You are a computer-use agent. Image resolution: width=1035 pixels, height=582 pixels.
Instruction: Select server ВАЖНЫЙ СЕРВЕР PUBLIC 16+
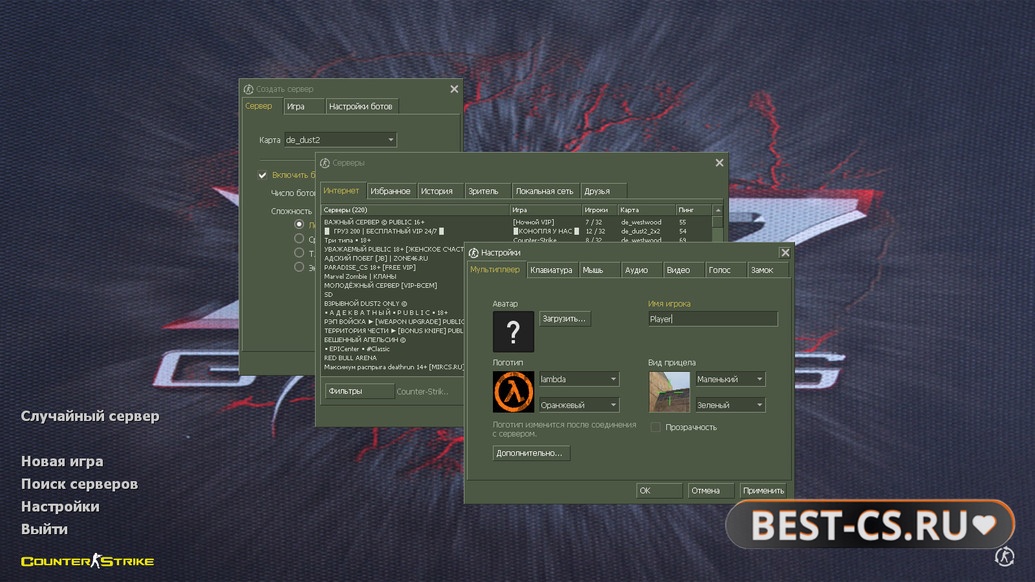pyautogui.click(x=517, y=222)
